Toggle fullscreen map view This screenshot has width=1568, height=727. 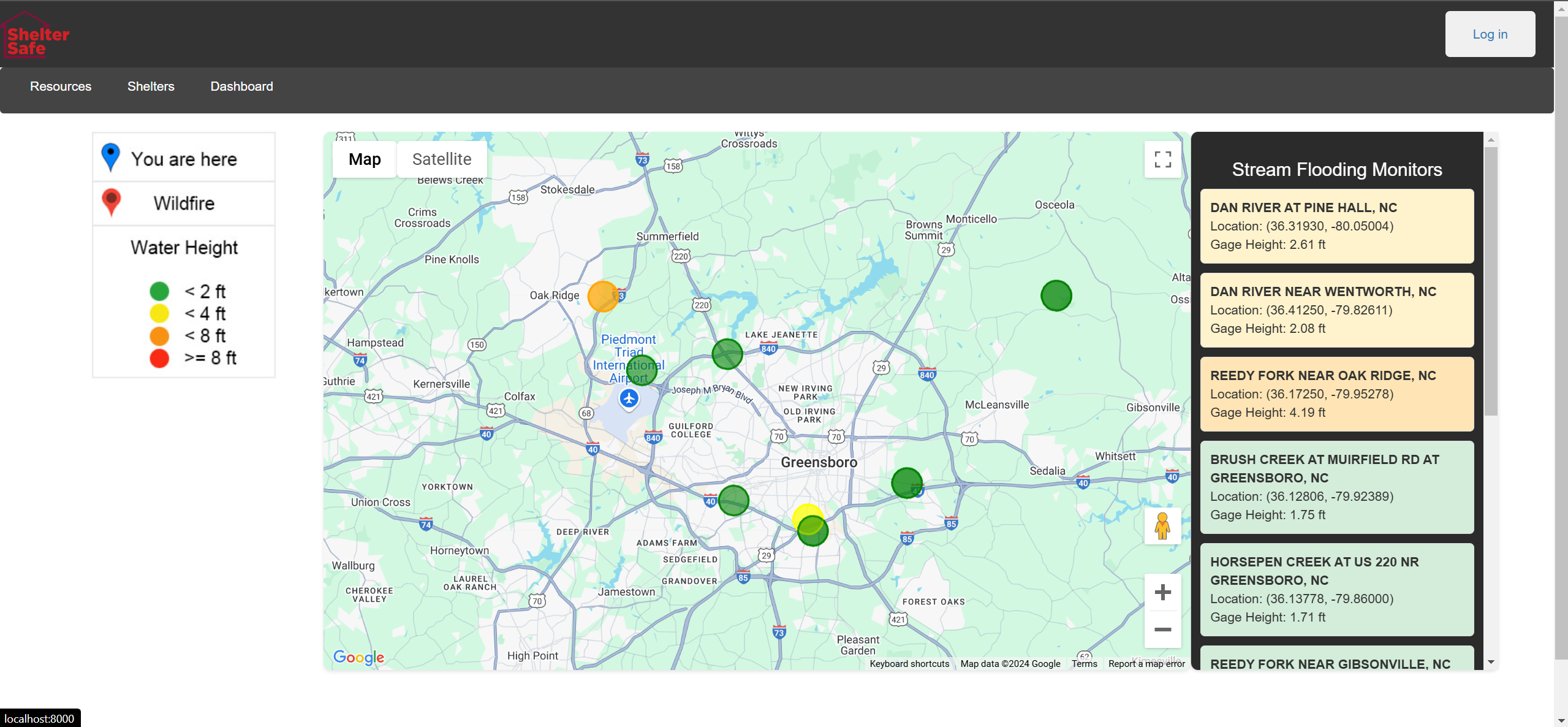pyautogui.click(x=1162, y=159)
